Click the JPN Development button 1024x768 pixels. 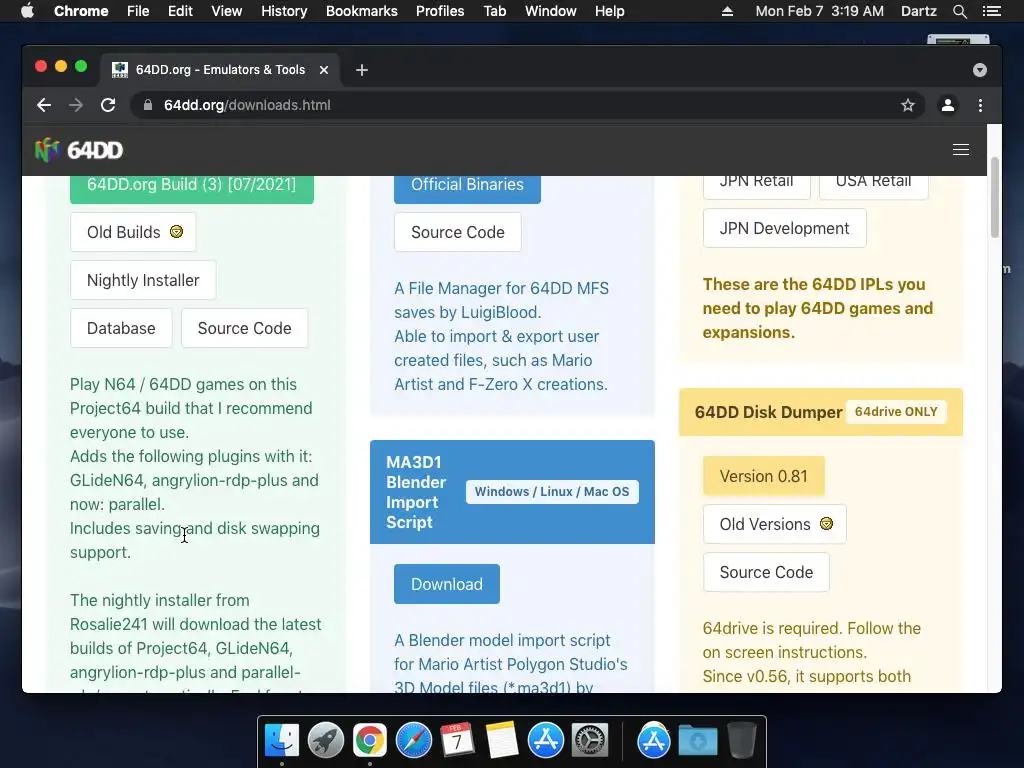(x=784, y=229)
